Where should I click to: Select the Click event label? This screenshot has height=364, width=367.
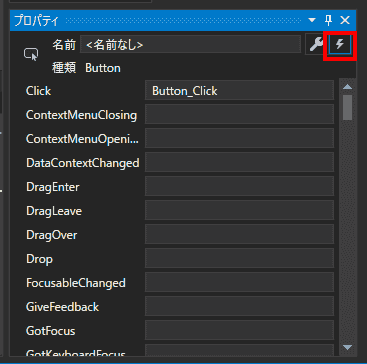click(x=38, y=91)
